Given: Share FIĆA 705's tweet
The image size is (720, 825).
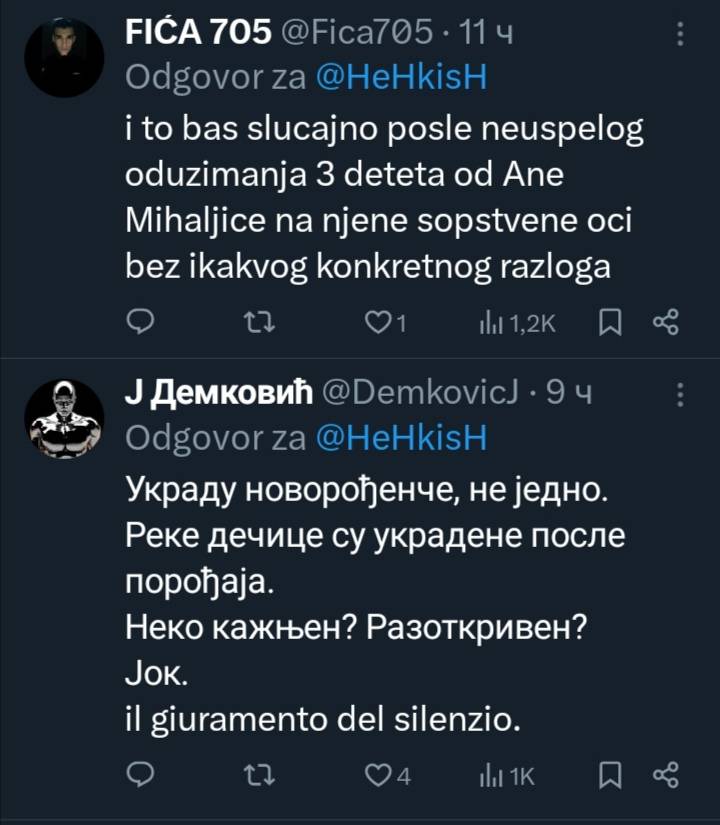Looking at the screenshot, I should pyautogui.click(x=666, y=321).
